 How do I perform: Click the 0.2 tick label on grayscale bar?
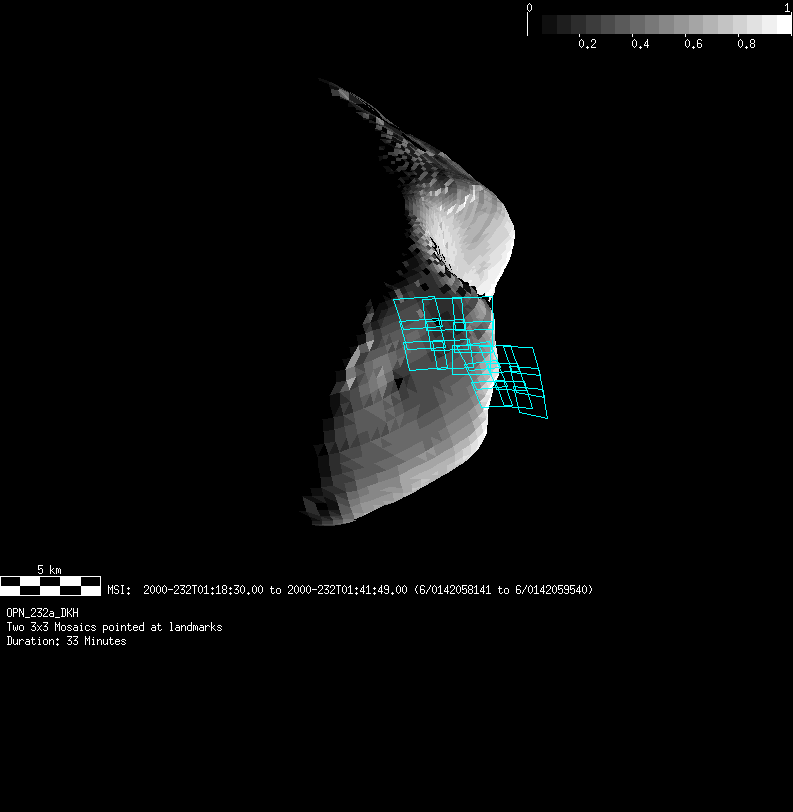tap(587, 44)
